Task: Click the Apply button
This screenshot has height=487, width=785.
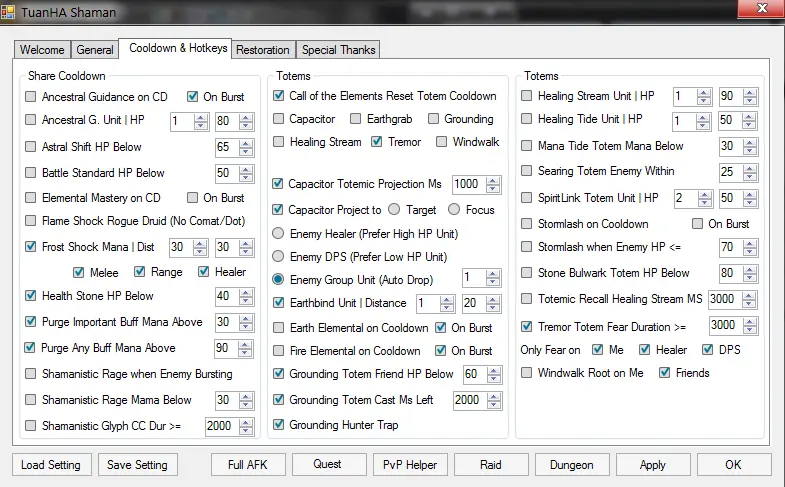Action: pos(653,465)
